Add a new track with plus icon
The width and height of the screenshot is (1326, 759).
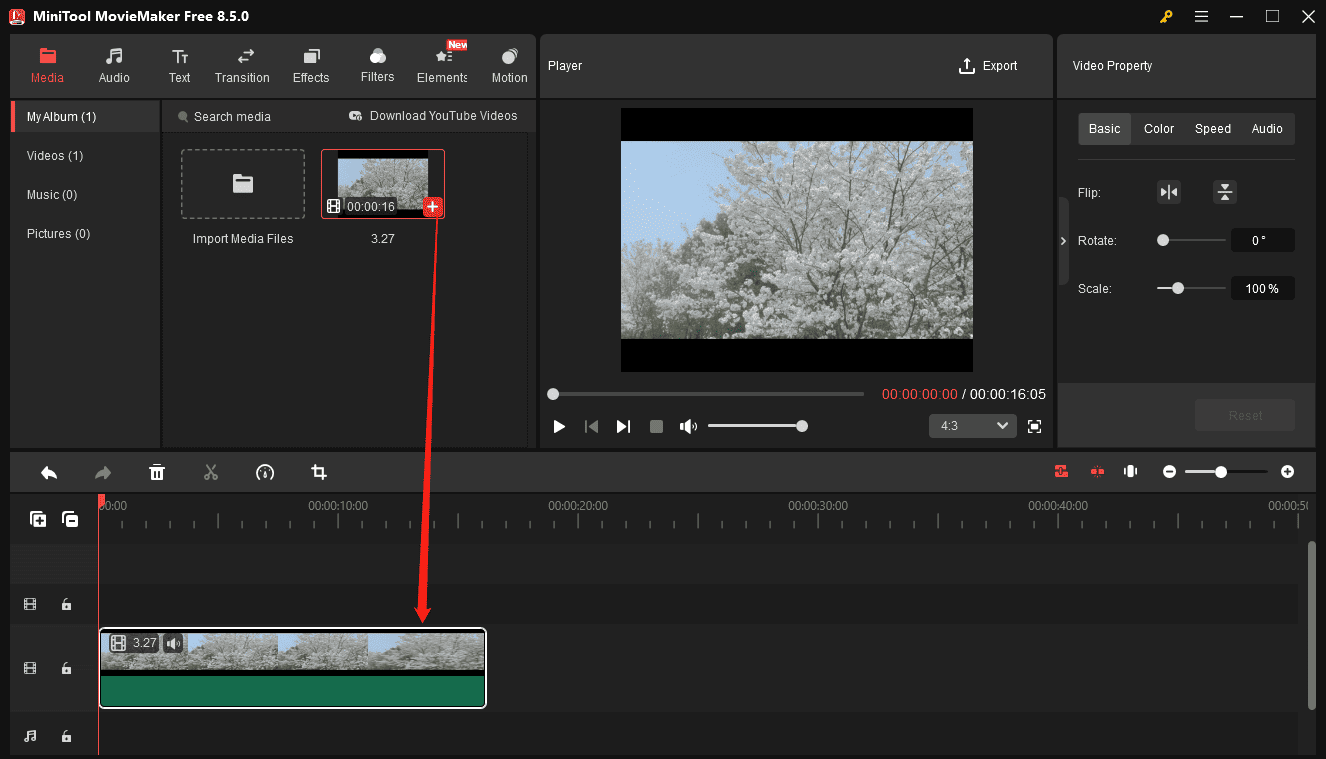(x=38, y=519)
